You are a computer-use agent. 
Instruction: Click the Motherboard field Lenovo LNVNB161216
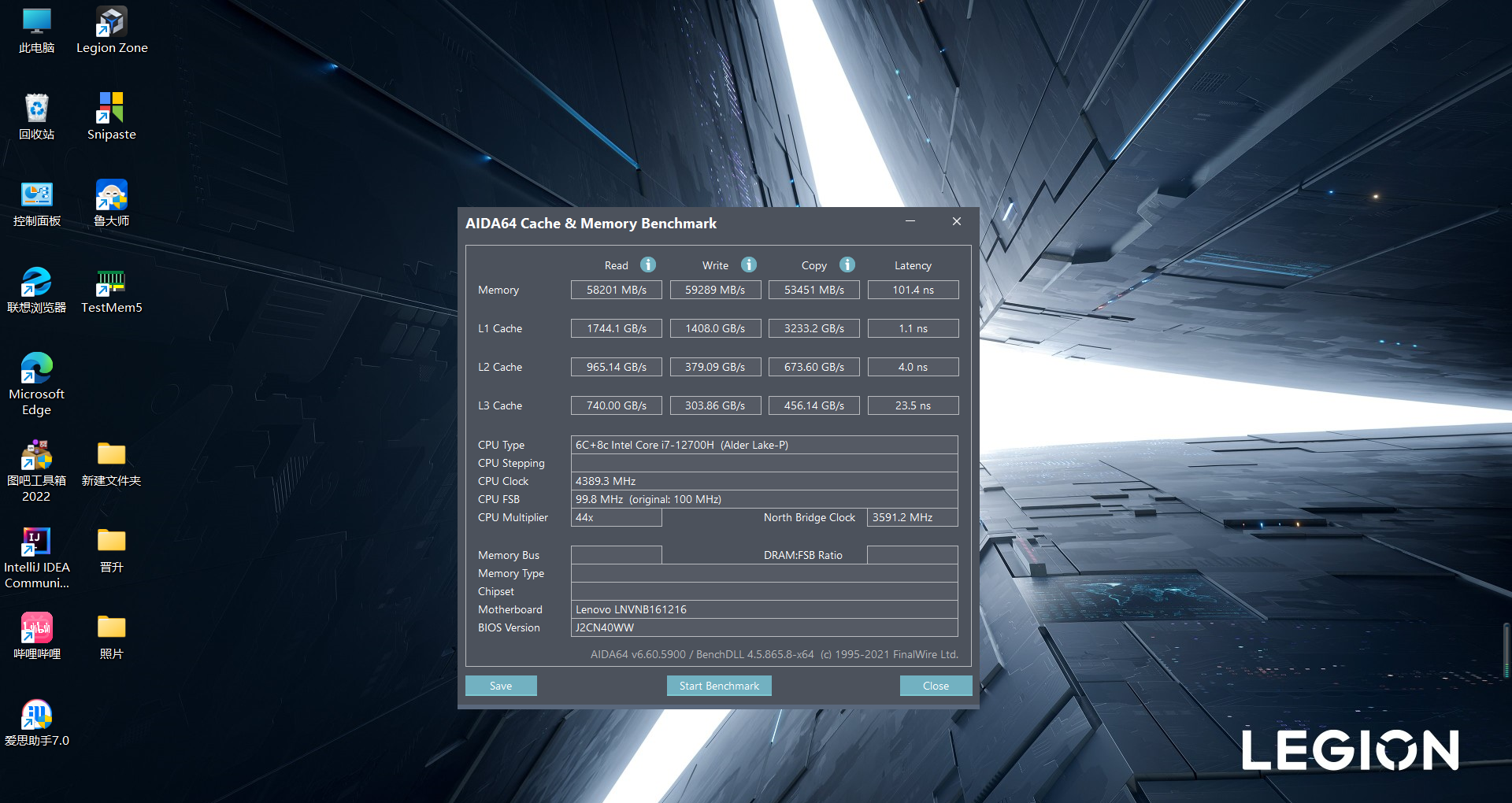(764, 609)
